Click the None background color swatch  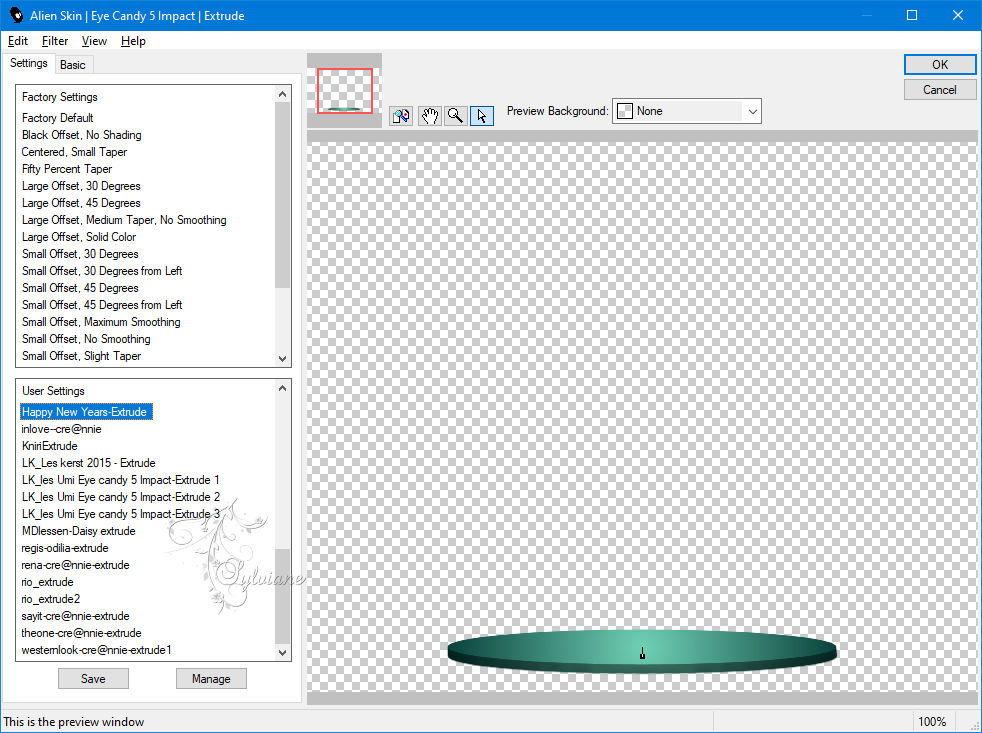[624, 111]
